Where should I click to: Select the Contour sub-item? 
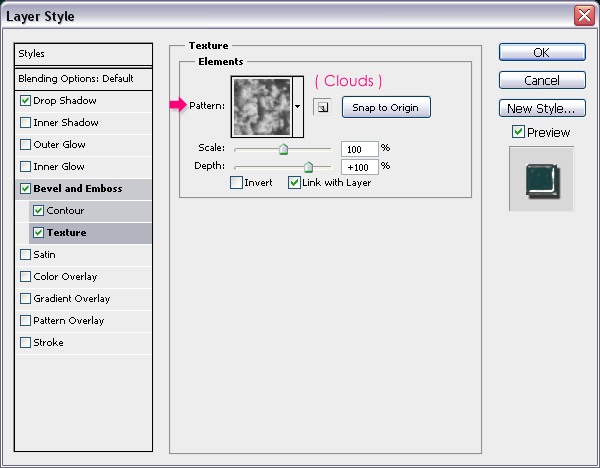pyautogui.click(x=65, y=211)
